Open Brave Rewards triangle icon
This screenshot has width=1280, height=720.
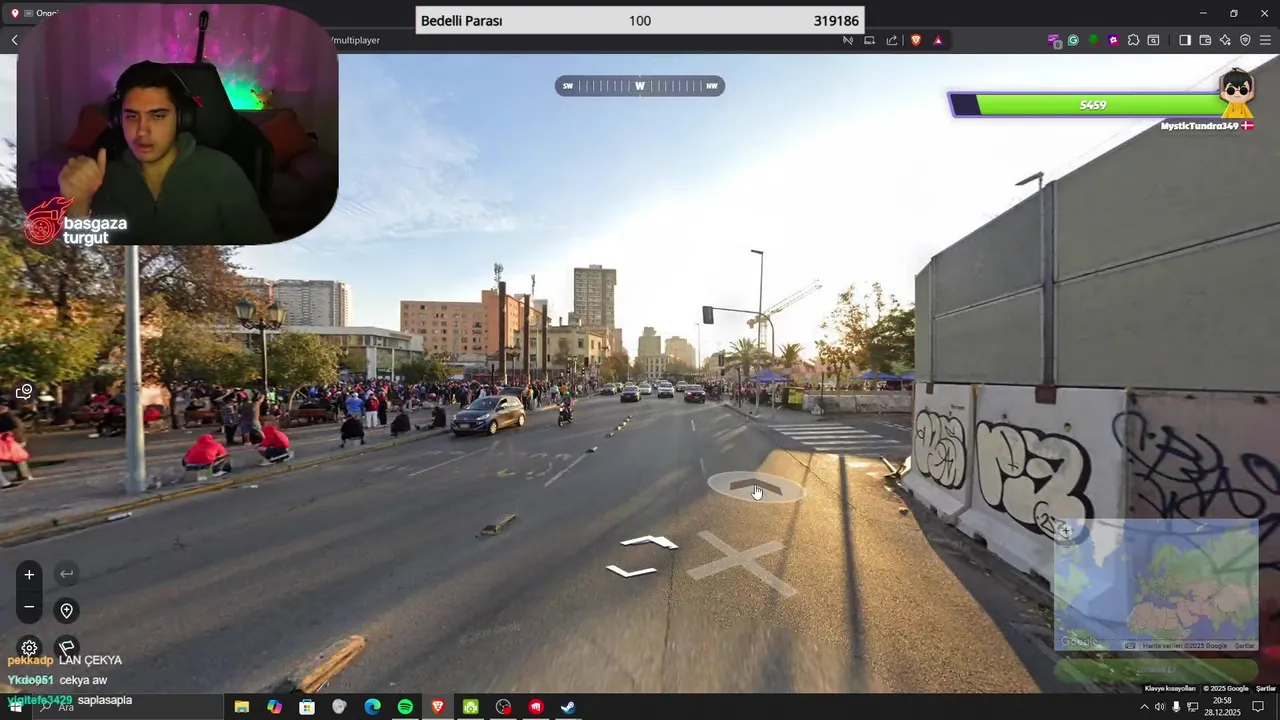(938, 40)
